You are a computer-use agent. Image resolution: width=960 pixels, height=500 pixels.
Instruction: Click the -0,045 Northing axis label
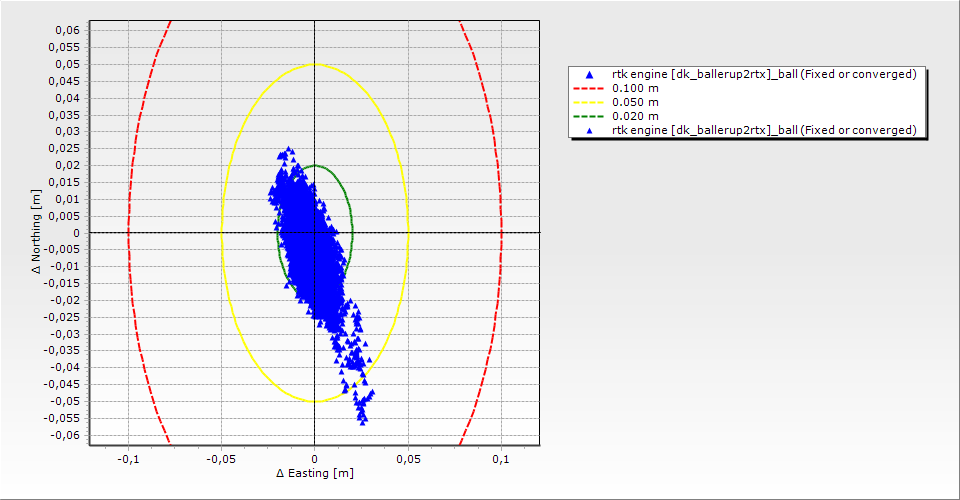click(x=62, y=384)
